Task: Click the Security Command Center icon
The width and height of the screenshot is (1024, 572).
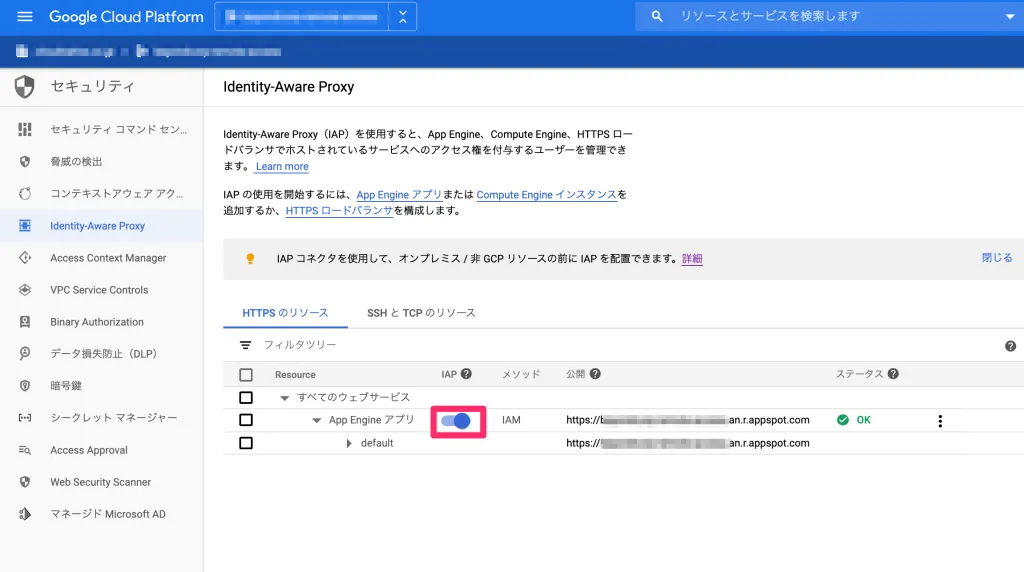Action: (x=25, y=129)
